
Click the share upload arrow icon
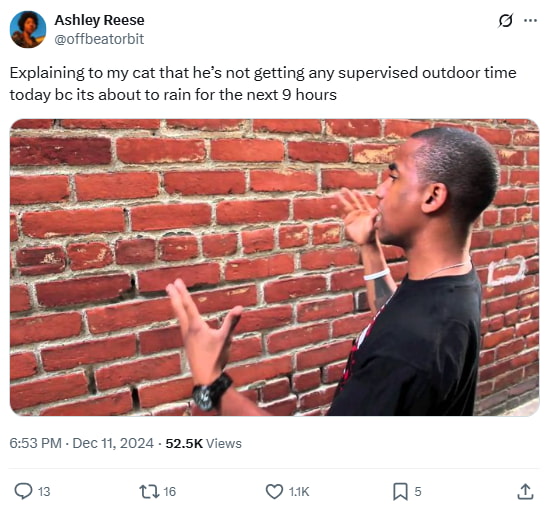tap(525, 492)
